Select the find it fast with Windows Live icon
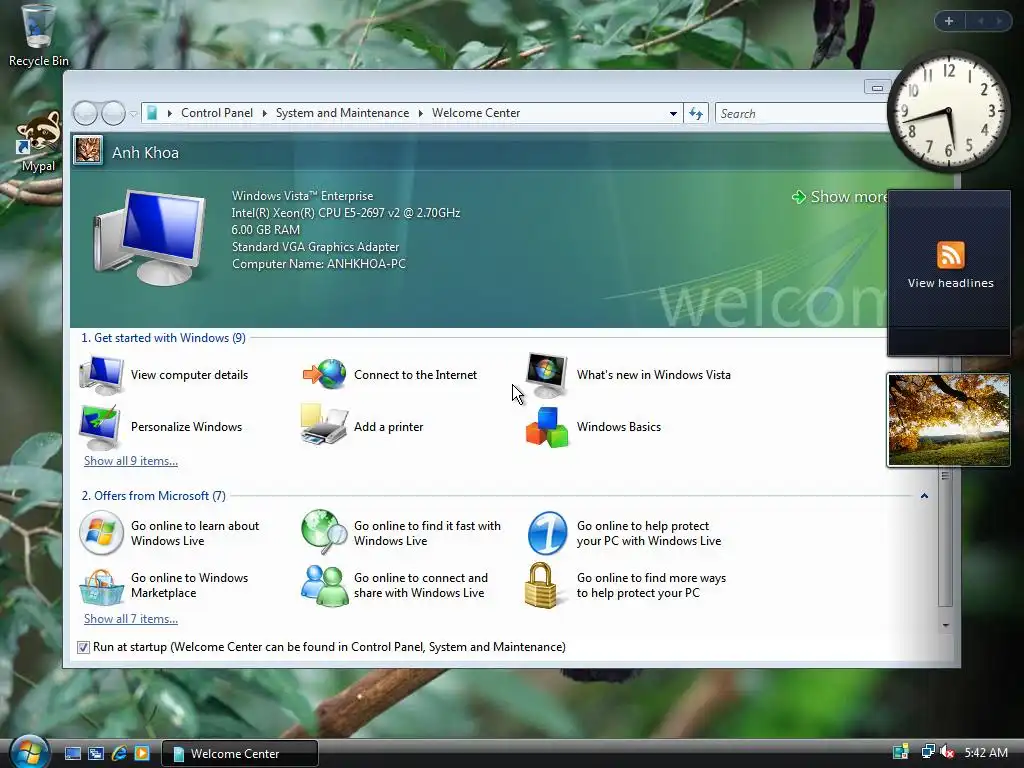The image size is (1024, 768). click(x=325, y=532)
